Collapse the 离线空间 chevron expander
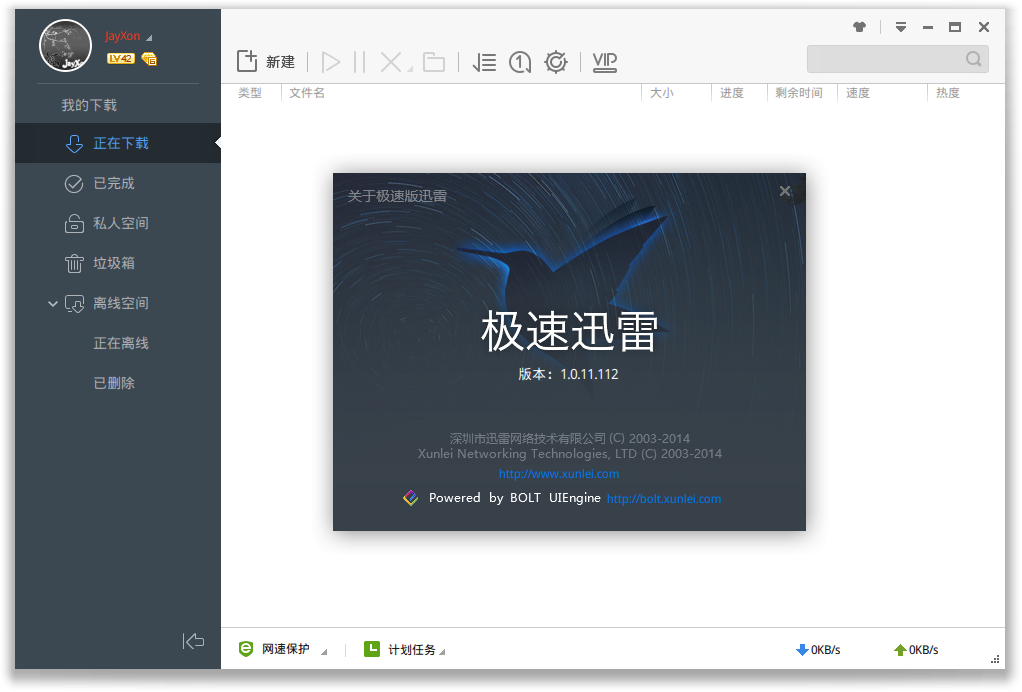 point(53,304)
